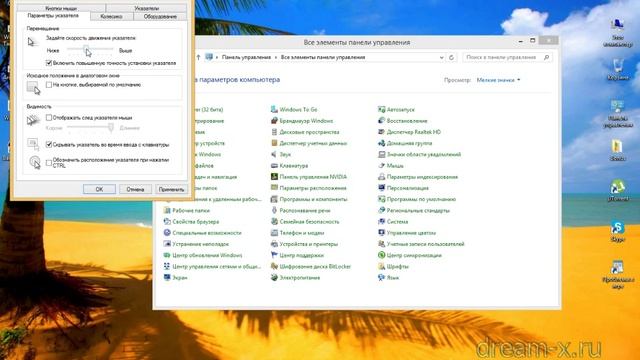
Task: Open Телефон и модем icon
Action: point(274,233)
